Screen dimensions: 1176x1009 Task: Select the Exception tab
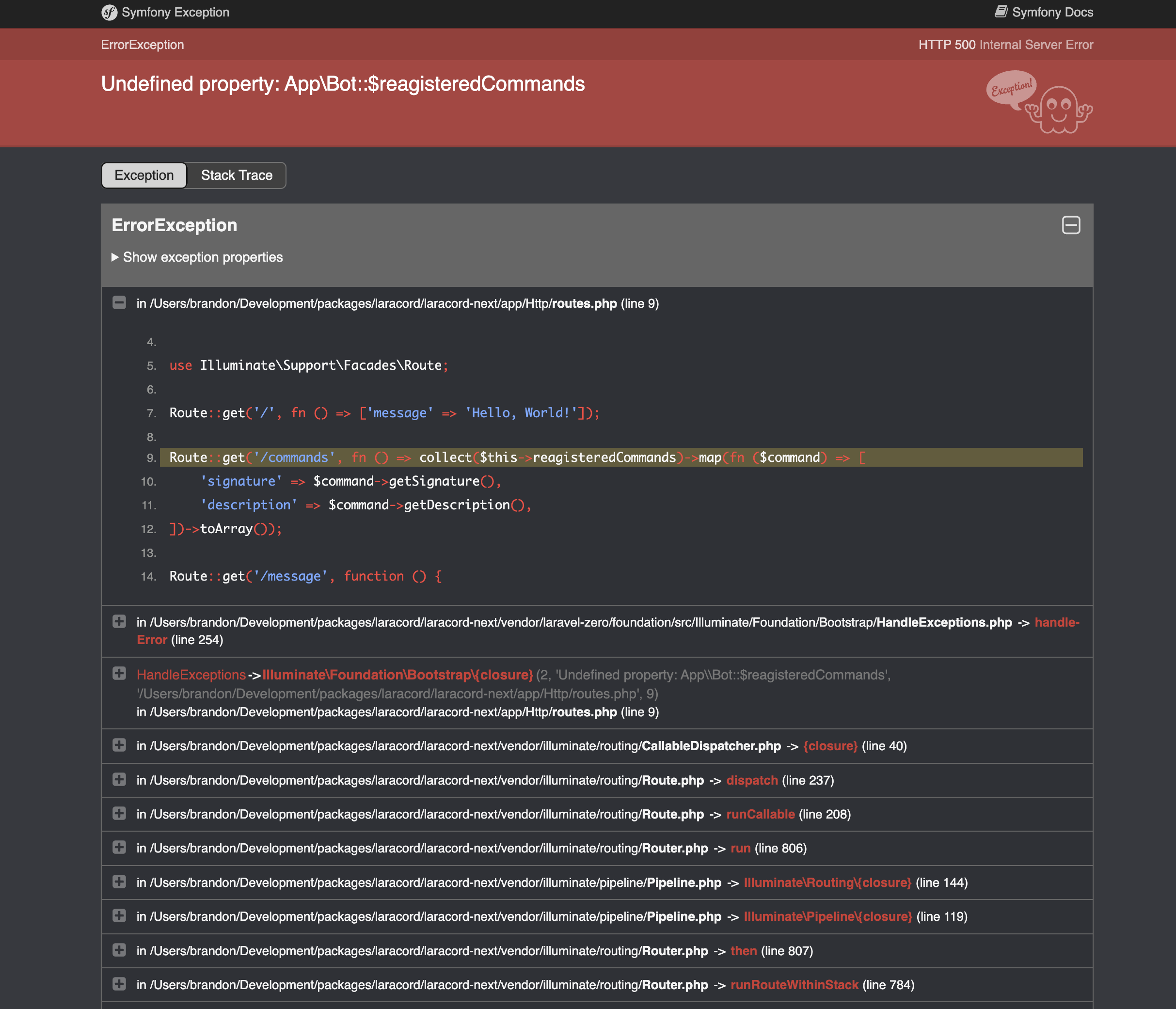(x=144, y=175)
